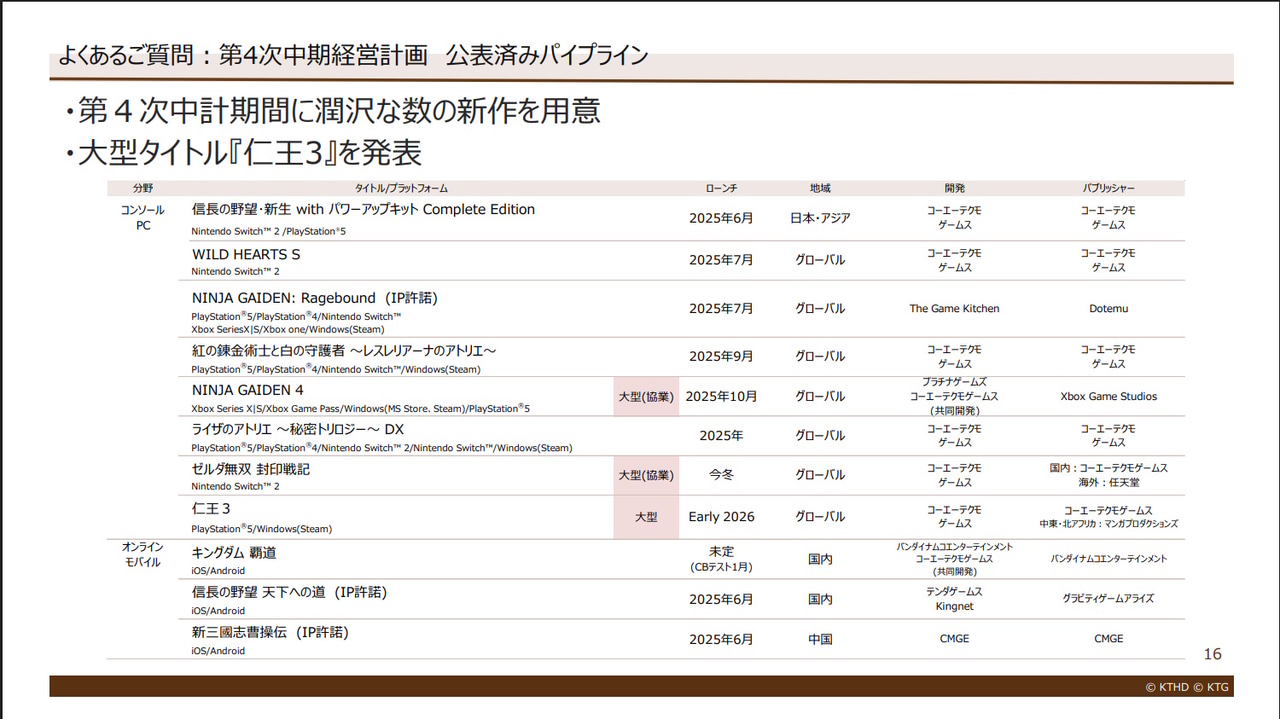Click '2025年6月' in the 新三國志曹操伝 row
The height and width of the screenshot is (719, 1280).
click(721, 639)
